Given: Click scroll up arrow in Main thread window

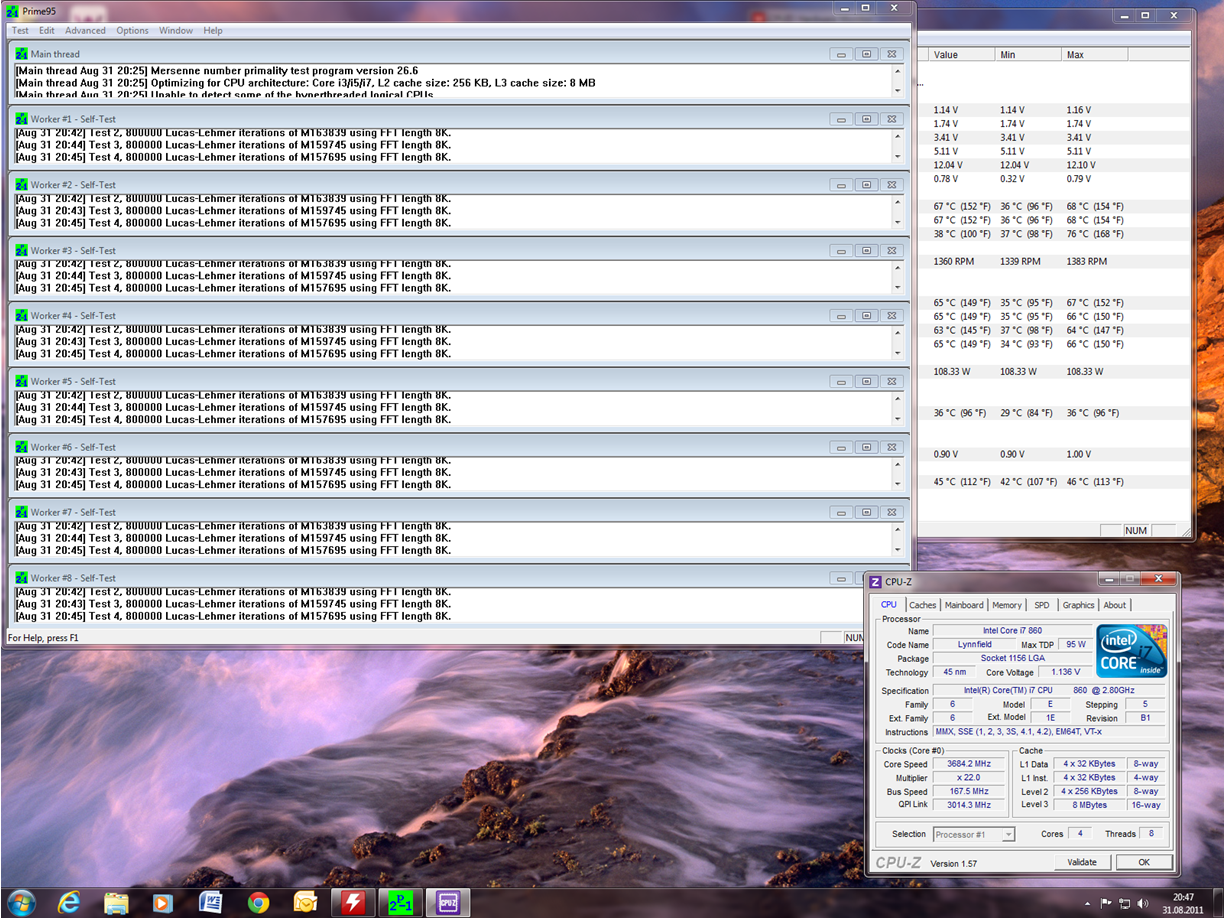Looking at the screenshot, I should (x=898, y=70).
